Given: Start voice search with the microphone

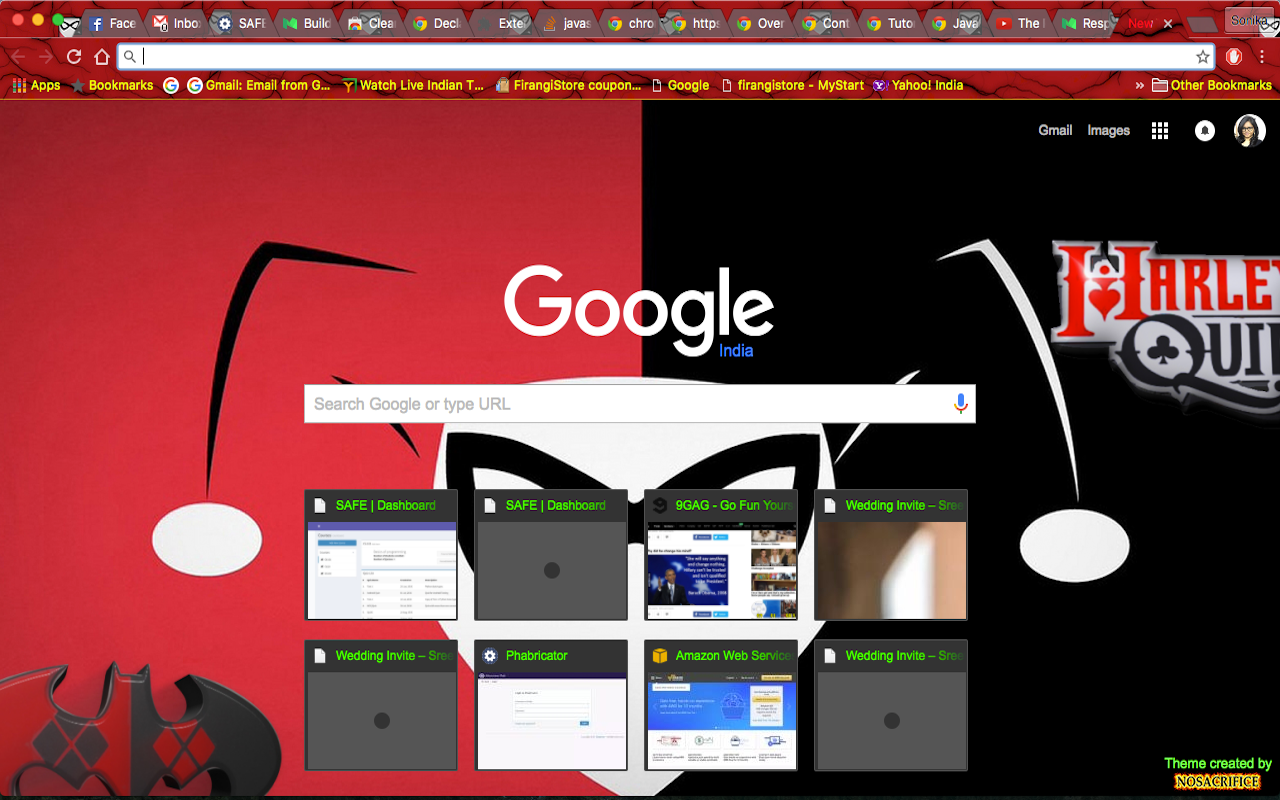Looking at the screenshot, I should 960,404.
